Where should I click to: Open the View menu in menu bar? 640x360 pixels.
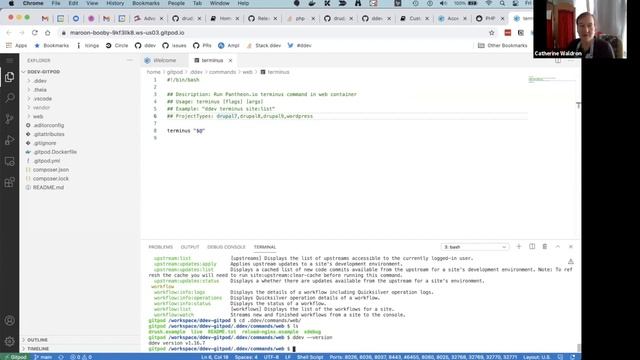click(x=92, y=3)
